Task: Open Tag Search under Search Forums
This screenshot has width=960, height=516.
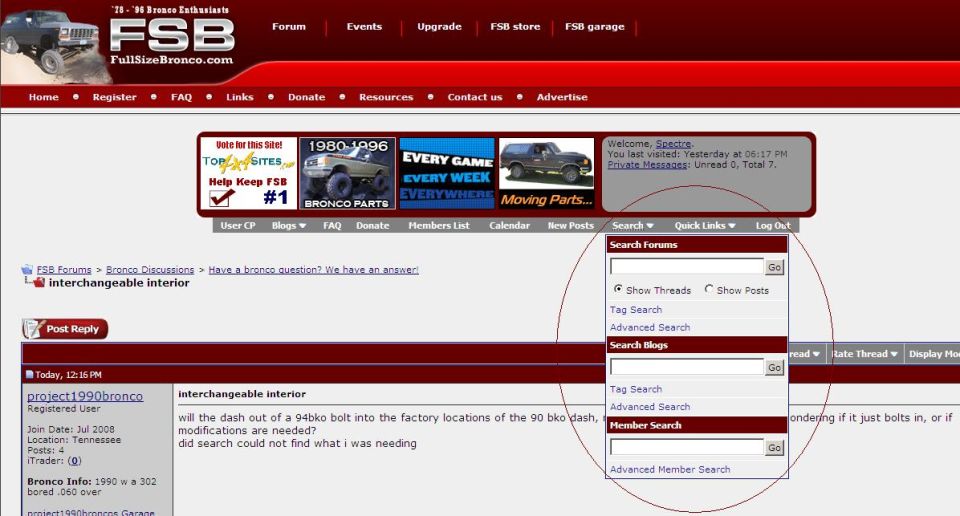Action: [x=636, y=310]
